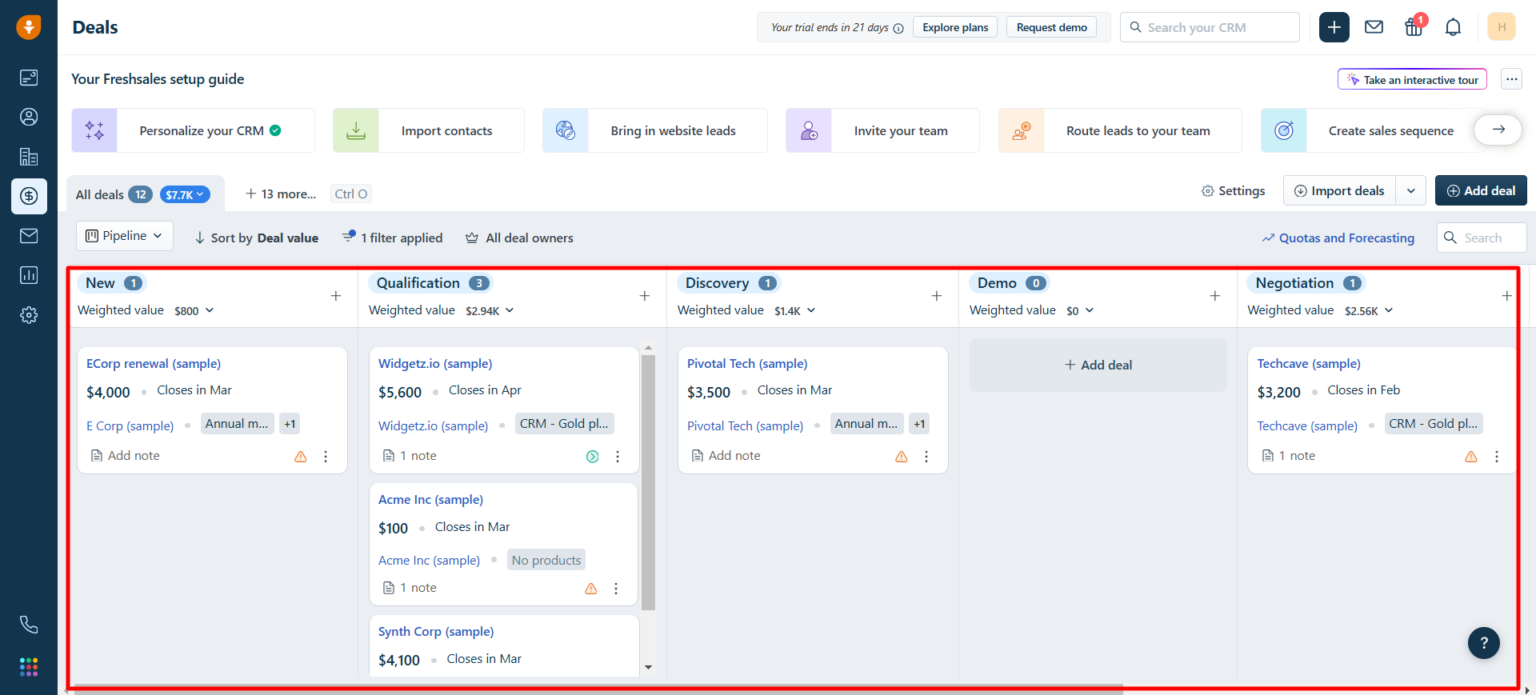This screenshot has height=695, width=1536.
Task: Click the Qualification column scrollbar down arrow
Action: [648, 667]
